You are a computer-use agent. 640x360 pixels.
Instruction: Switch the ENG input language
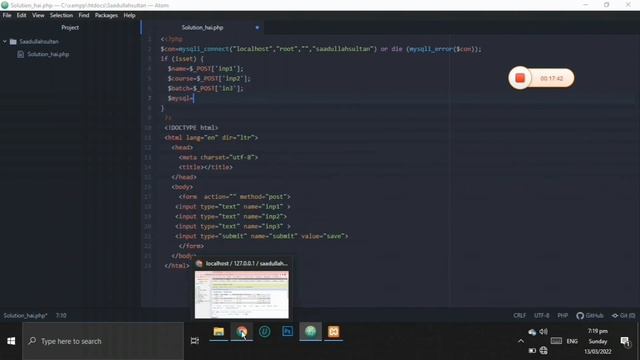click(x=572, y=341)
